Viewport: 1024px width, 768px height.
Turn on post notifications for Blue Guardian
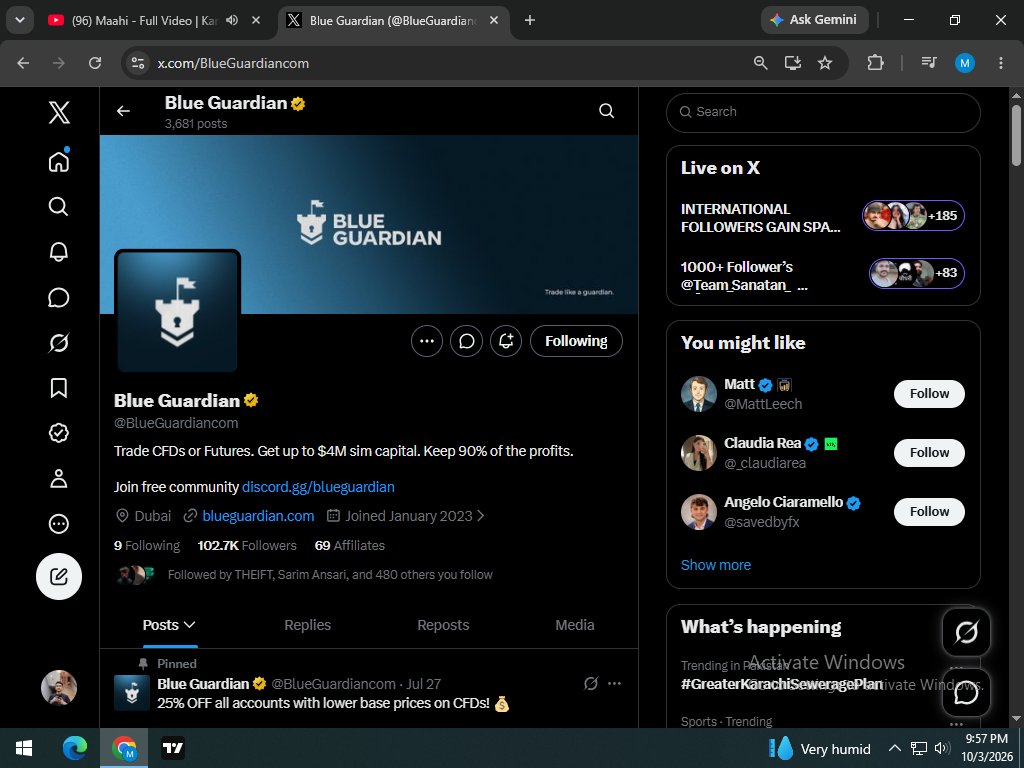506,341
